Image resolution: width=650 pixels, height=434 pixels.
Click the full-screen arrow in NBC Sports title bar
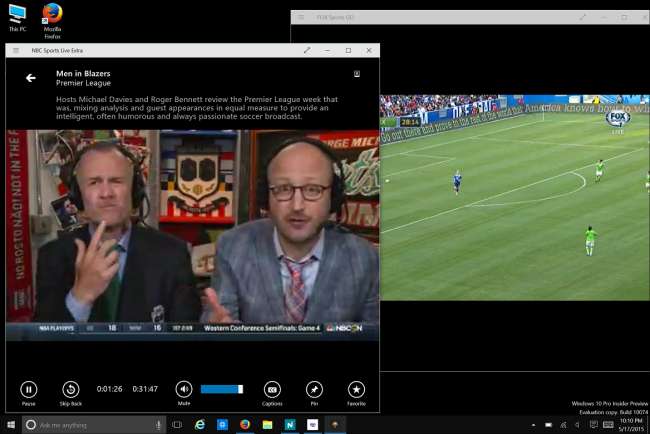(x=307, y=51)
